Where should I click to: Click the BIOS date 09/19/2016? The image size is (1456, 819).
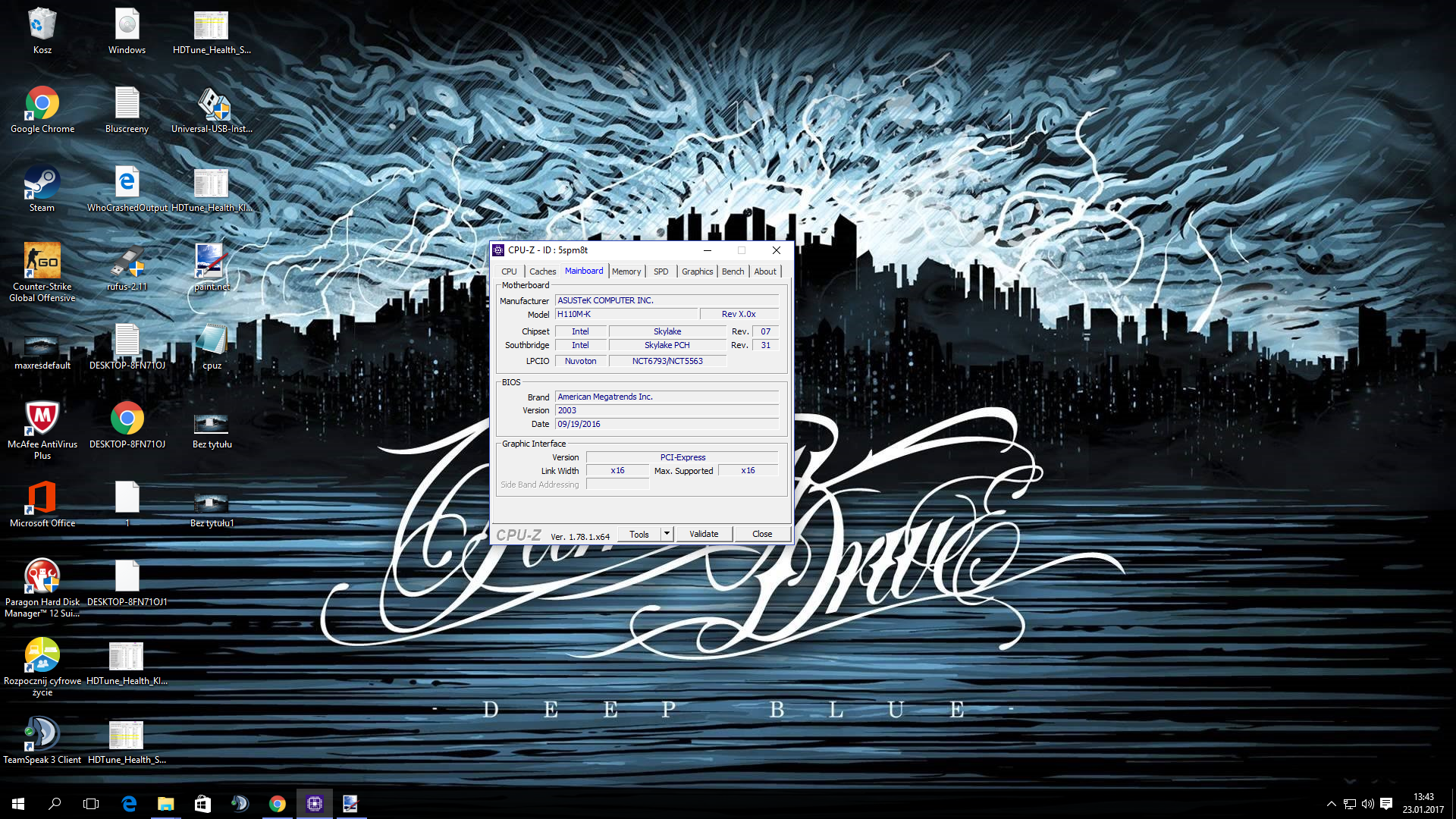(x=667, y=424)
